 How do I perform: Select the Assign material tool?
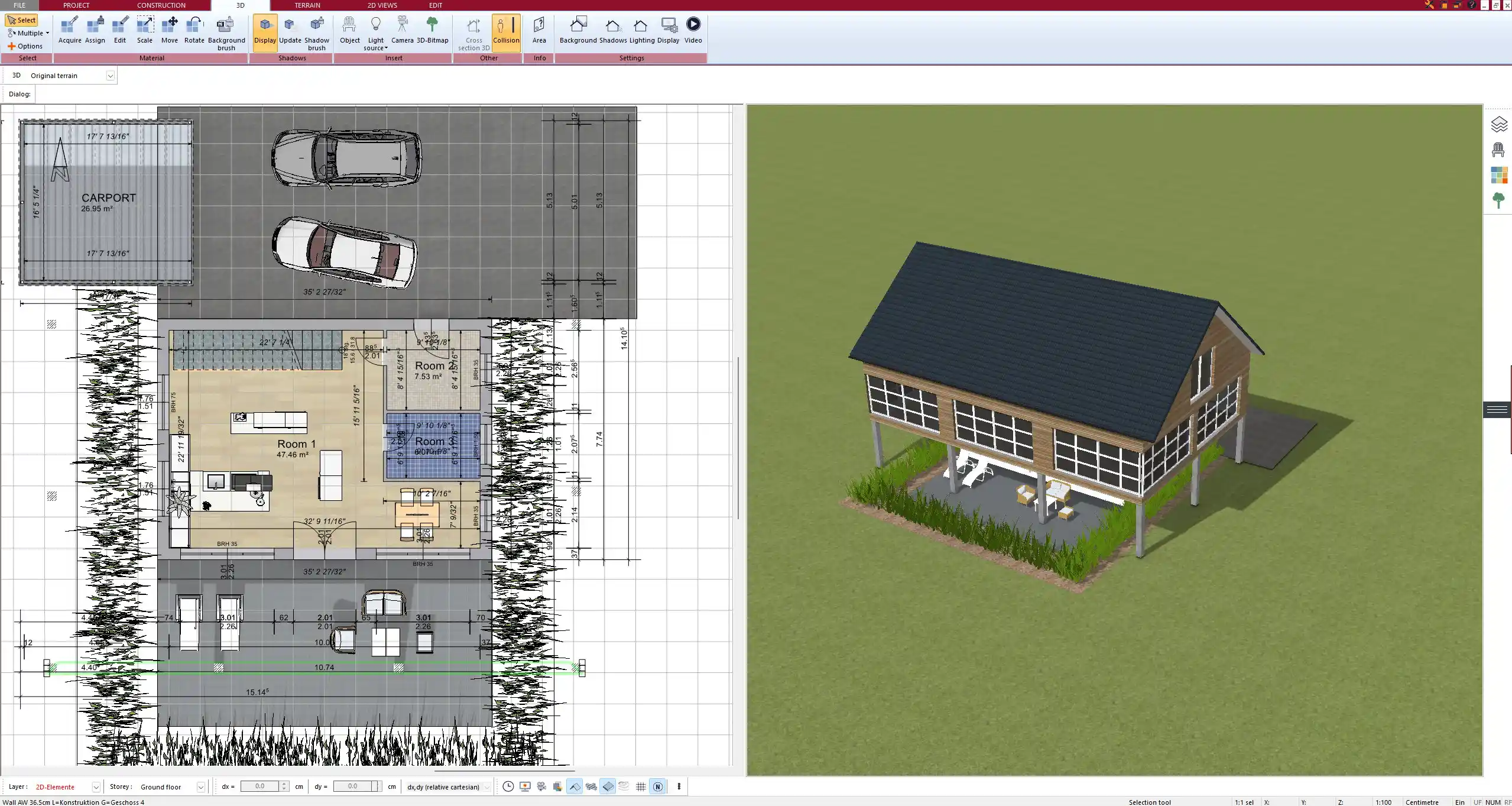[95, 30]
